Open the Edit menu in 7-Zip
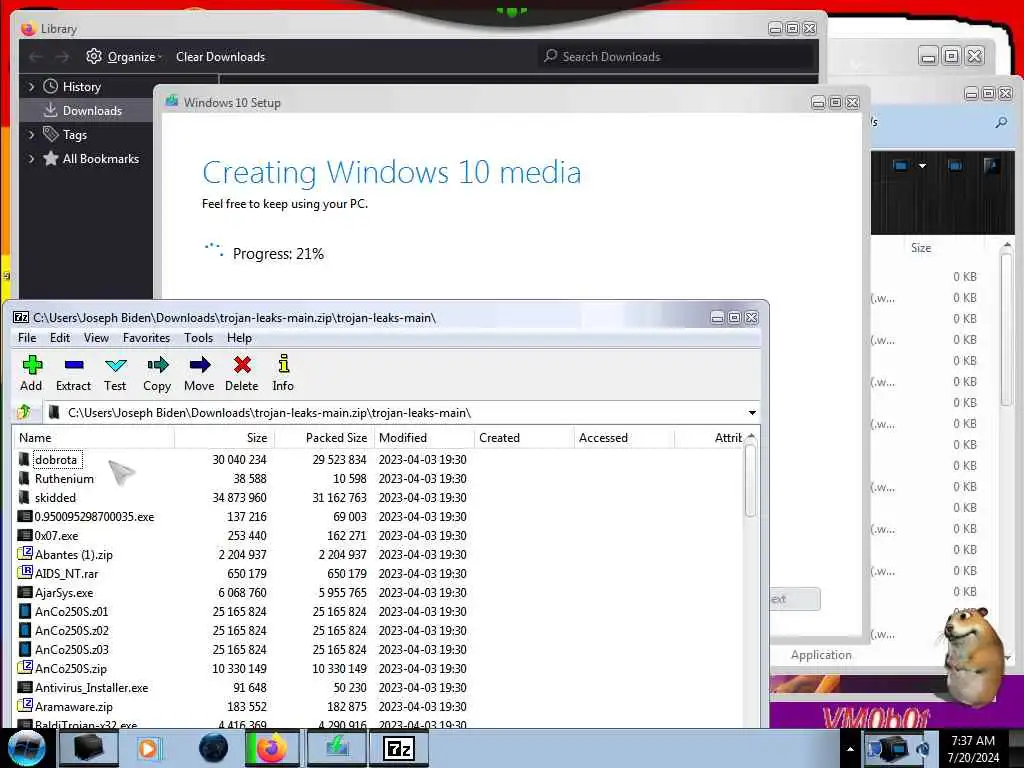 click(x=59, y=338)
